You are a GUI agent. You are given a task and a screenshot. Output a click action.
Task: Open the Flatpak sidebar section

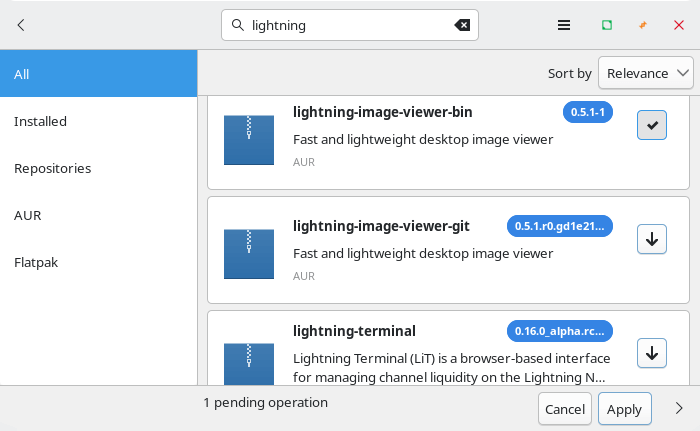(x=34, y=262)
